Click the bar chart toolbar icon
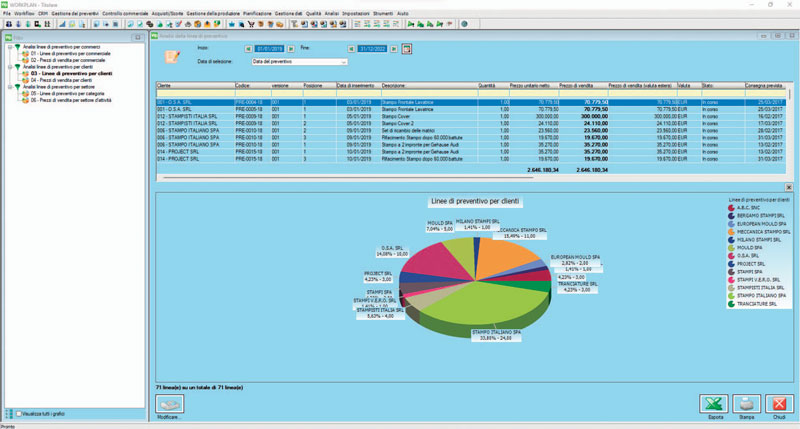800x429 pixels. click(62, 24)
